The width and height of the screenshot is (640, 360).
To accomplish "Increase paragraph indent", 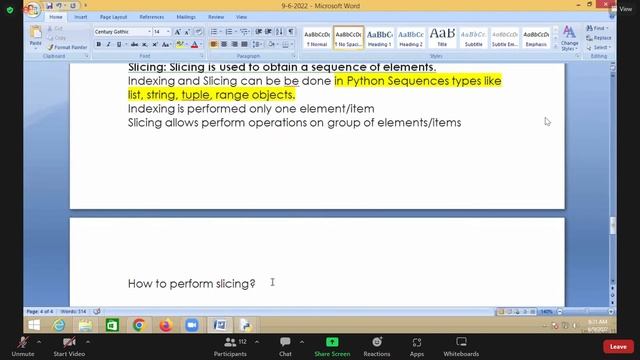I will coord(268,32).
